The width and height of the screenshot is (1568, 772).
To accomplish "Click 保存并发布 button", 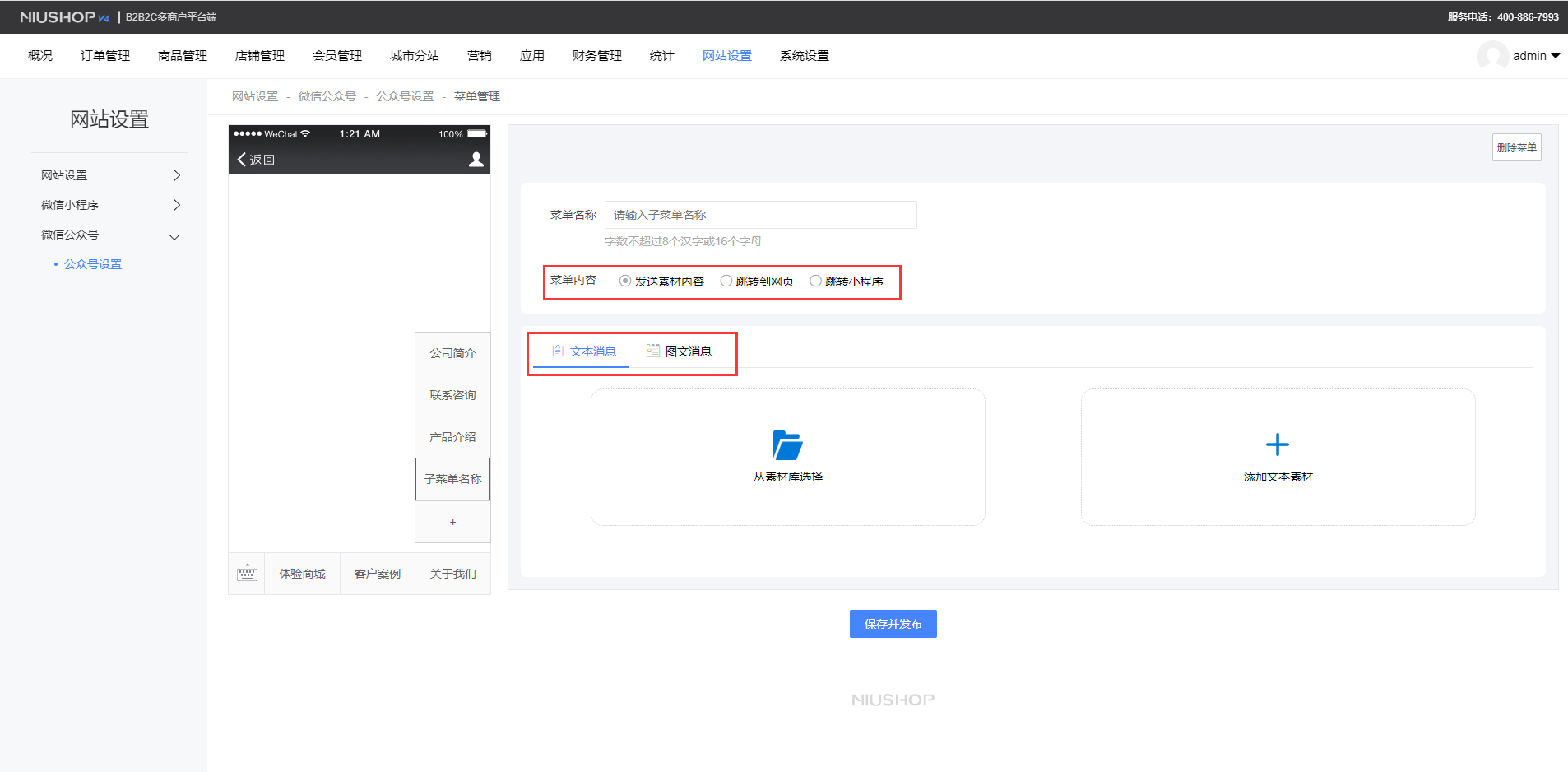I will (x=893, y=624).
